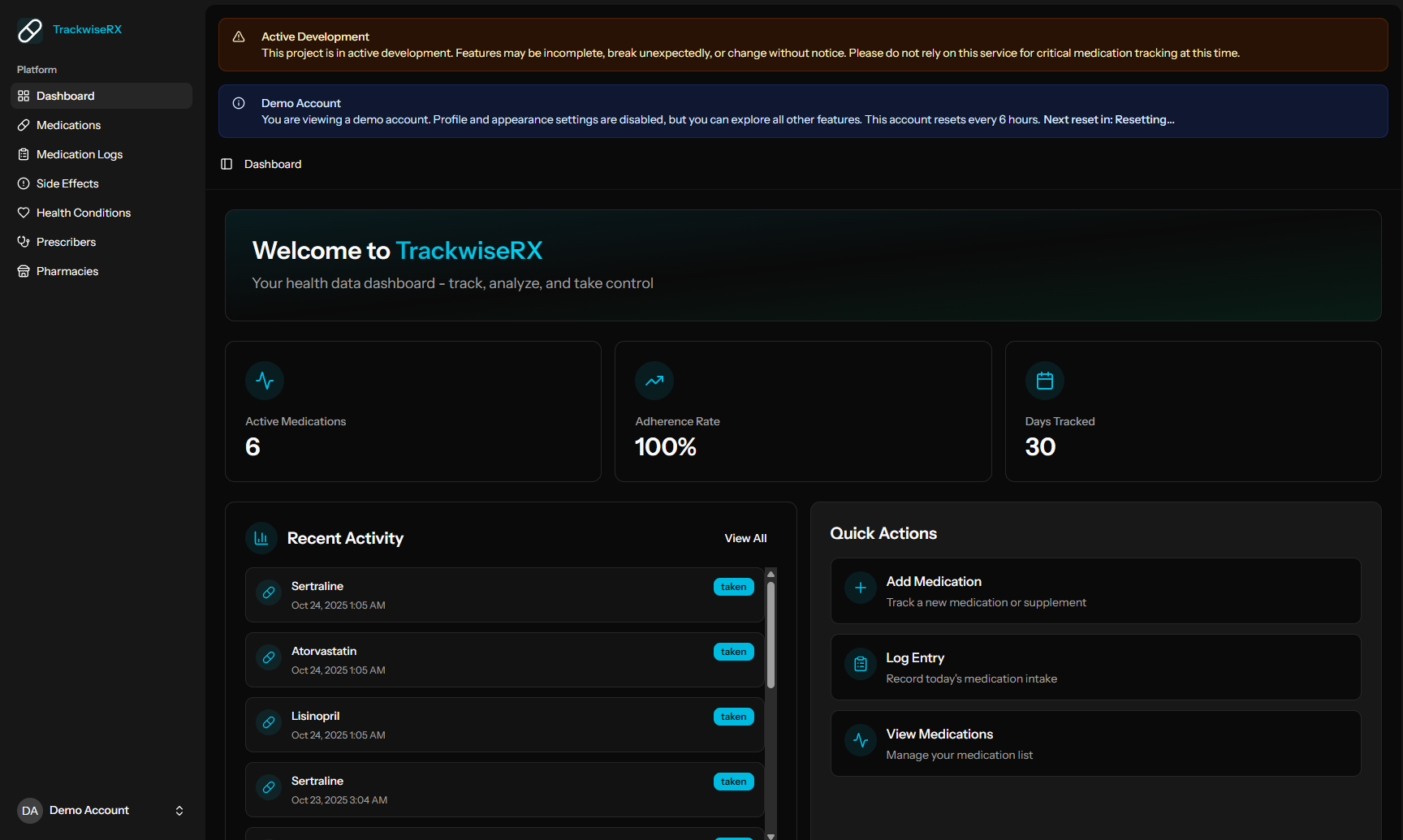
Task: Click View All in Recent Activity
Action: pyautogui.click(x=745, y=537)
